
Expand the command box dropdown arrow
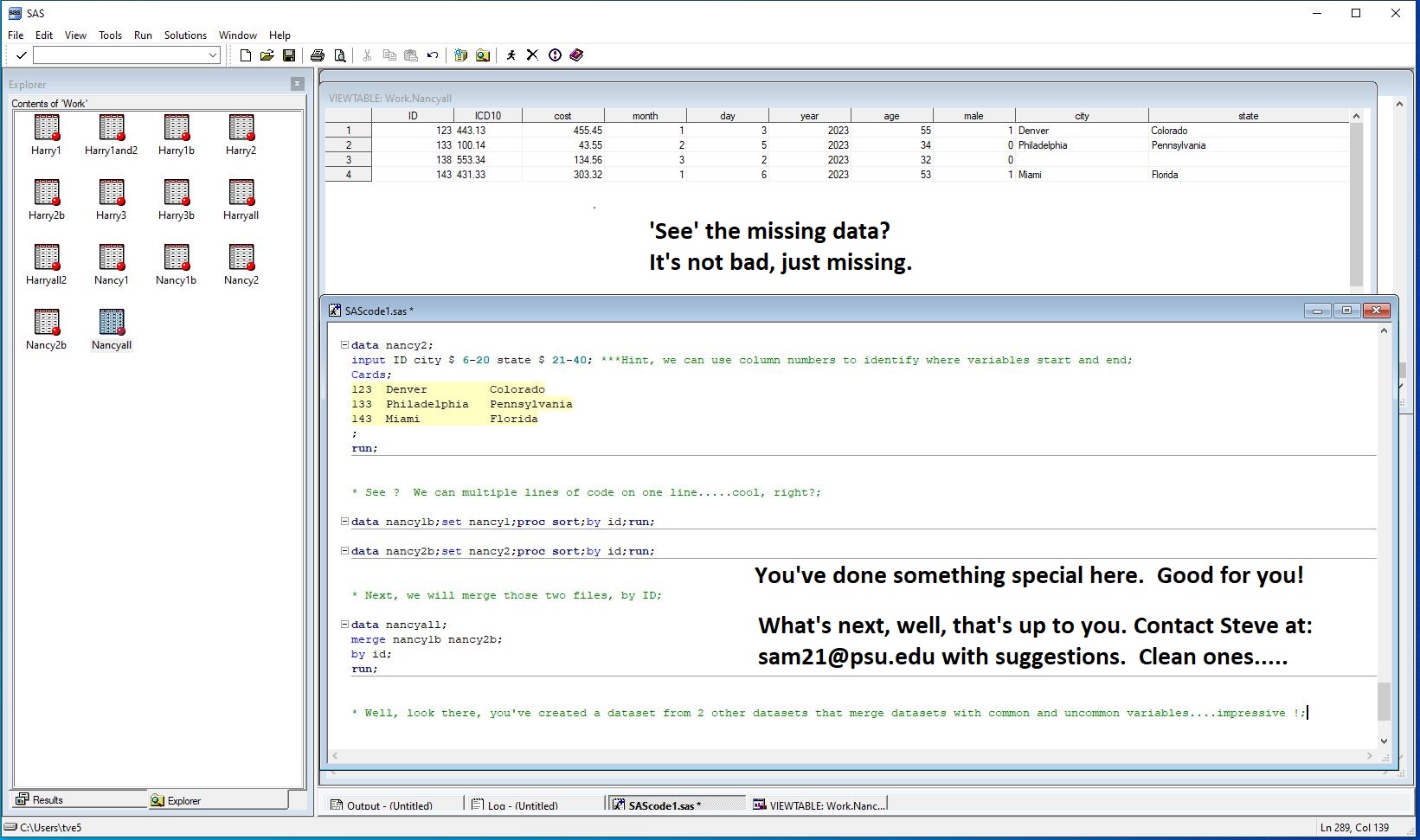pyautogui.click(x=213, y=55)
